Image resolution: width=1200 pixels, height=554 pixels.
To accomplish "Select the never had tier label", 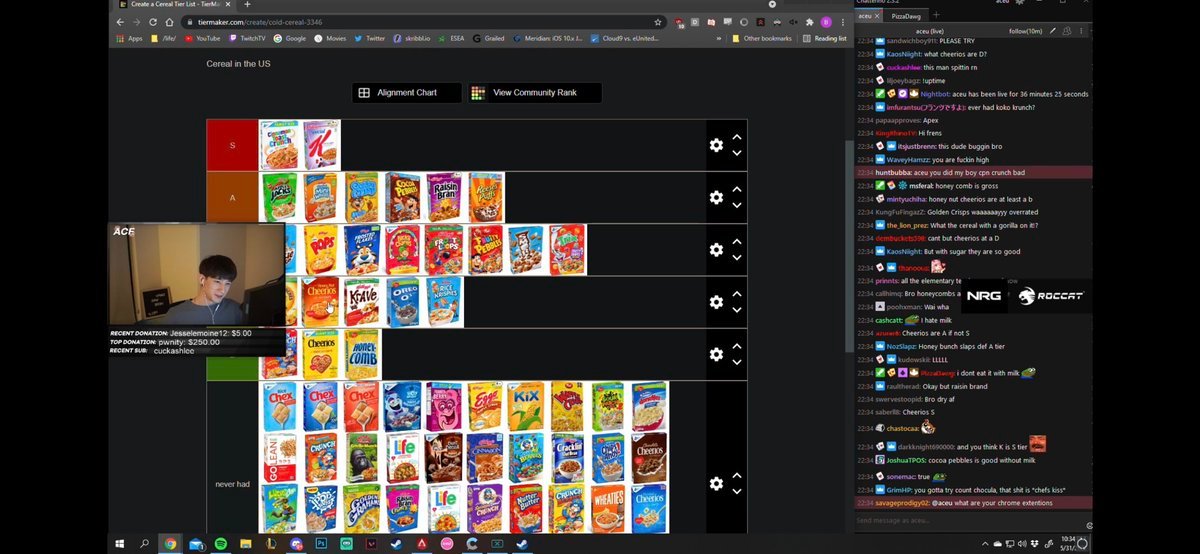I will [x=233, y=484].
